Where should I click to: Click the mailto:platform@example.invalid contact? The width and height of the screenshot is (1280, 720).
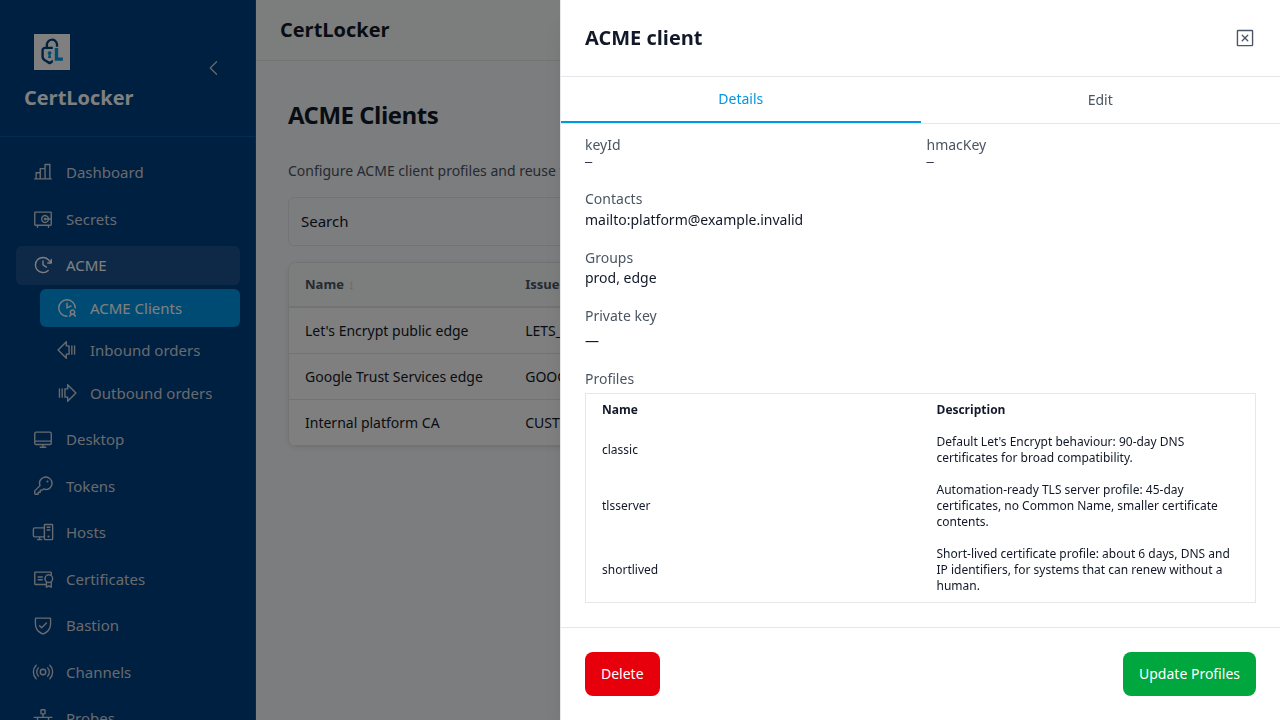(x=694, y=219)
